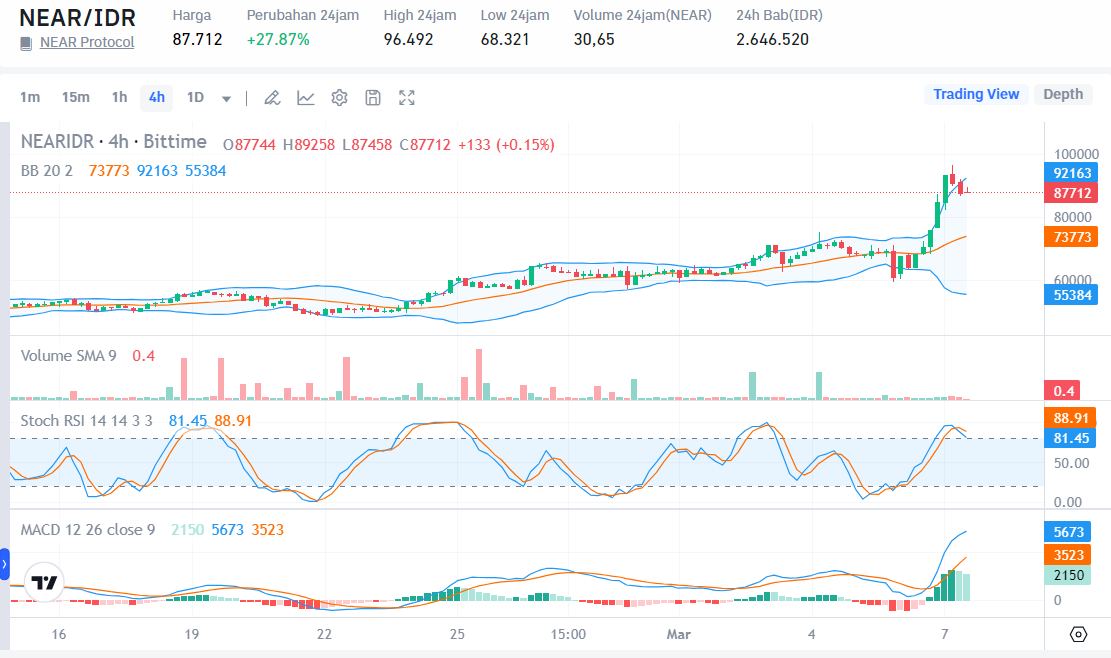Select the 1h timeframe
Image resolution: width=1111 pixels, height=658 pixels.
(119, 97)
